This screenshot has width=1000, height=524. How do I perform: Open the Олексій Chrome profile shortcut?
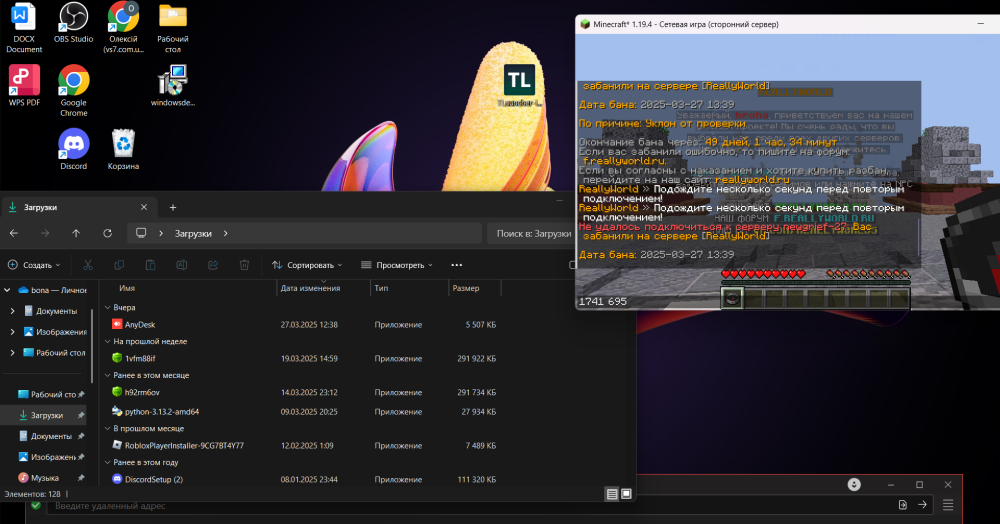pyautogui.click(x=123, y=28)
